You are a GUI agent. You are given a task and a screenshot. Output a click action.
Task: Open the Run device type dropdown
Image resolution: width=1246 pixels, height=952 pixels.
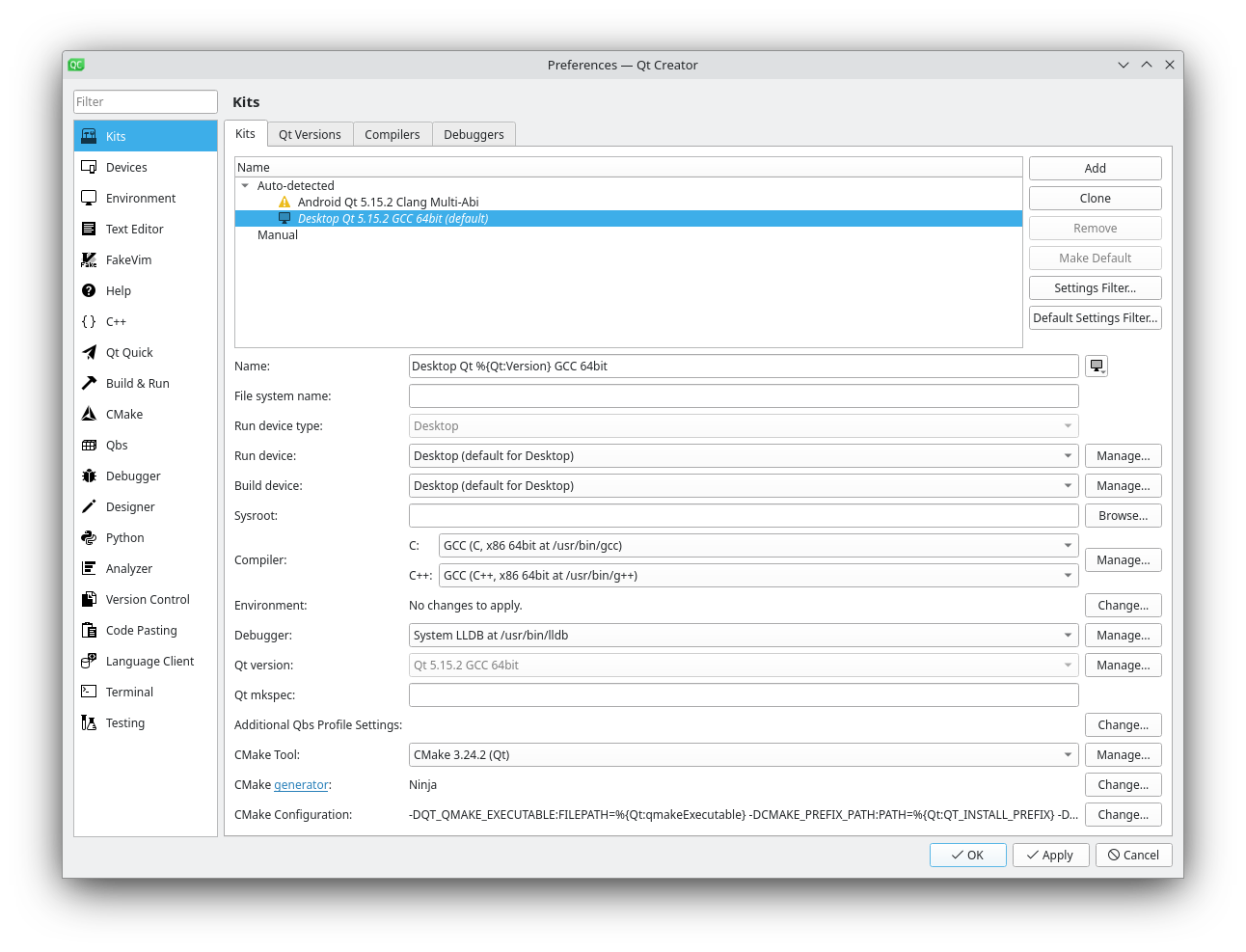tap(744, 425)
